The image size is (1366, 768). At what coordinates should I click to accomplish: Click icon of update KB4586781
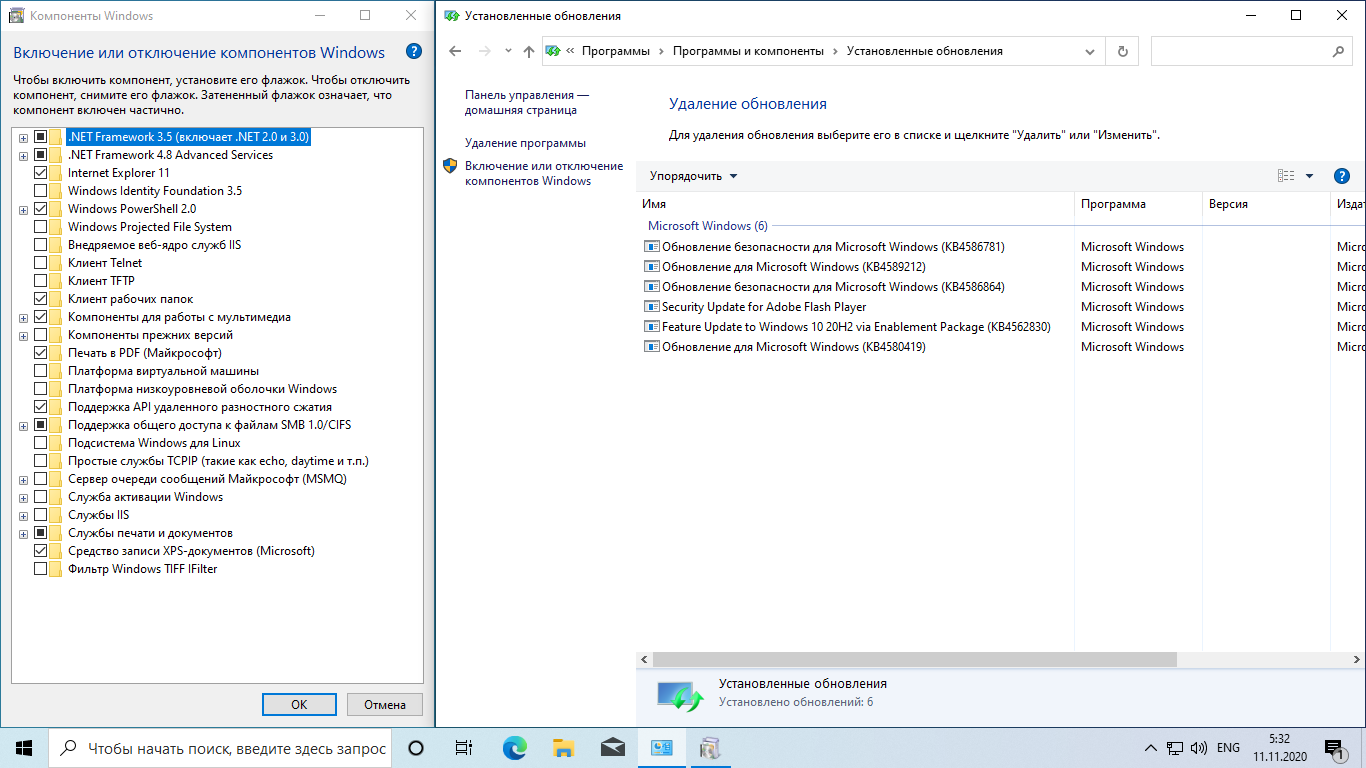tap(652, 247)
